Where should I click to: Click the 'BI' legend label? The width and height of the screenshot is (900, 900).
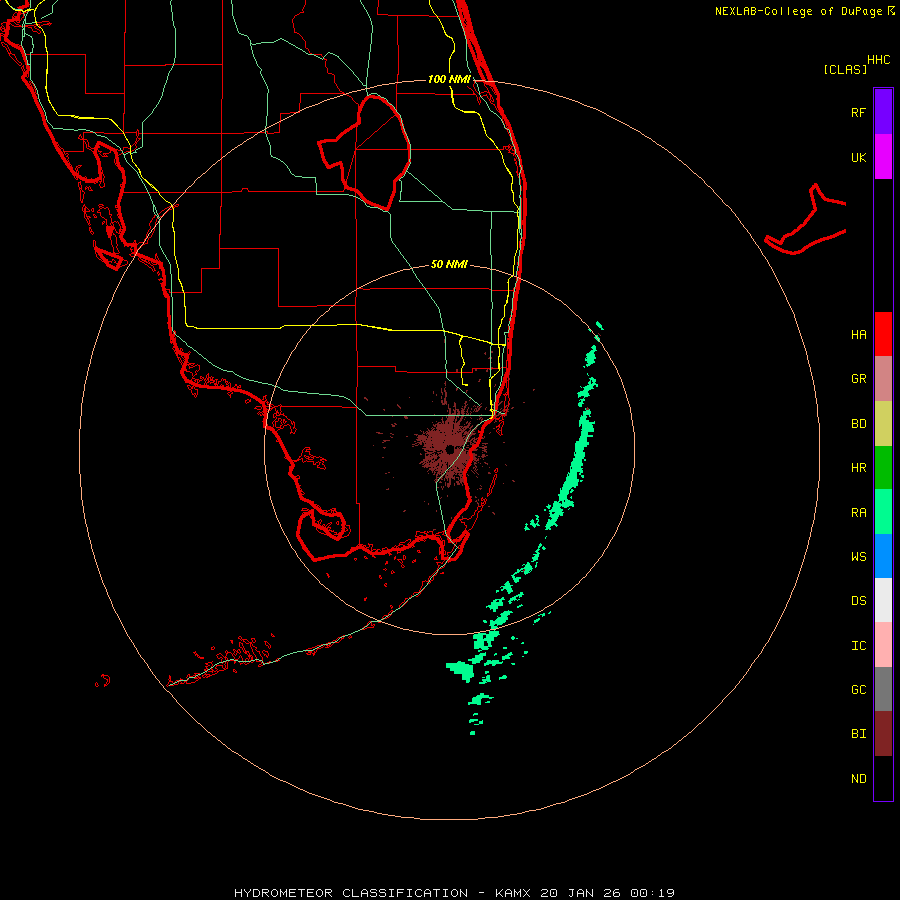(858, 734)
